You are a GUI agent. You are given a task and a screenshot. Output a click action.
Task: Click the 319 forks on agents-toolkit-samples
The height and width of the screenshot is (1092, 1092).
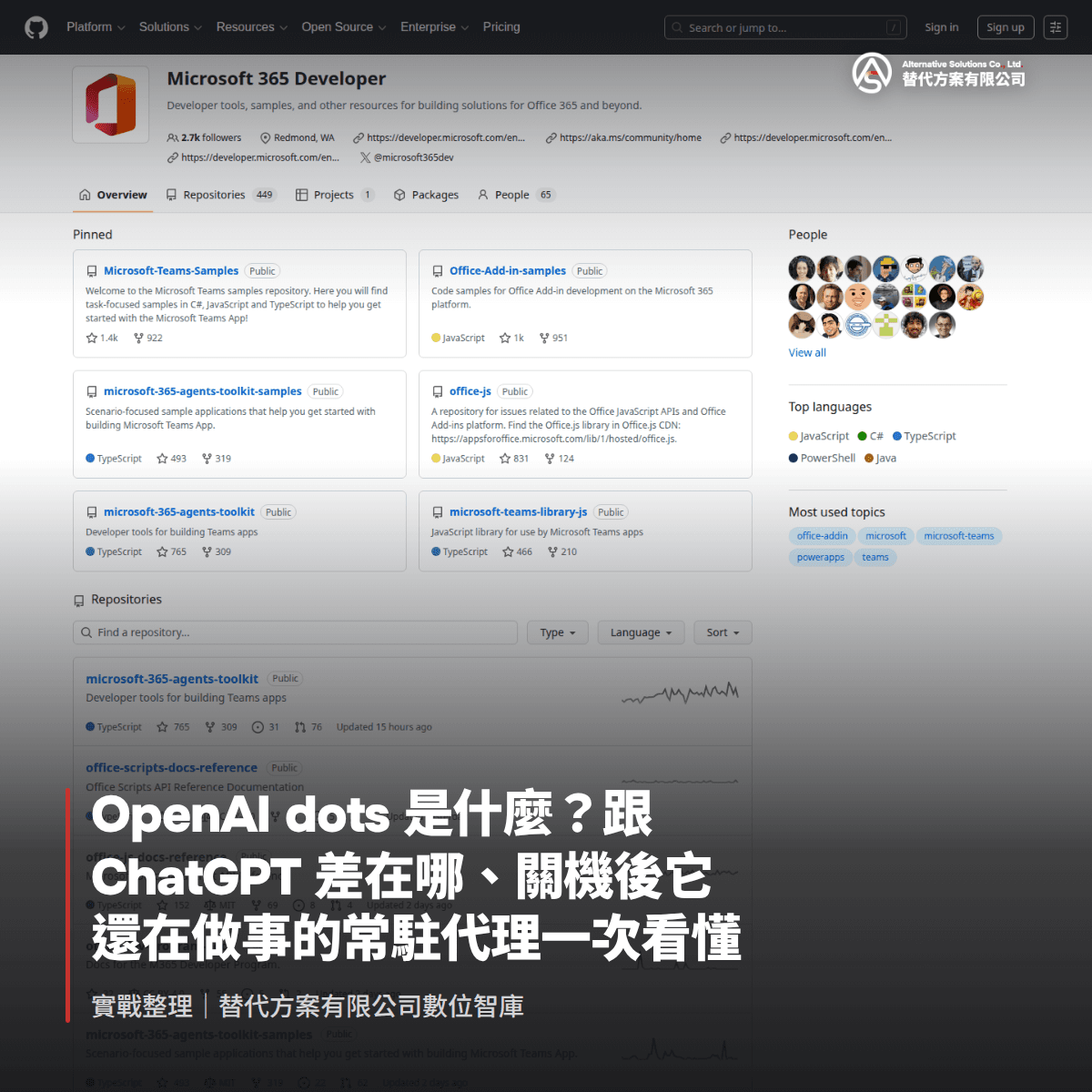217,459
